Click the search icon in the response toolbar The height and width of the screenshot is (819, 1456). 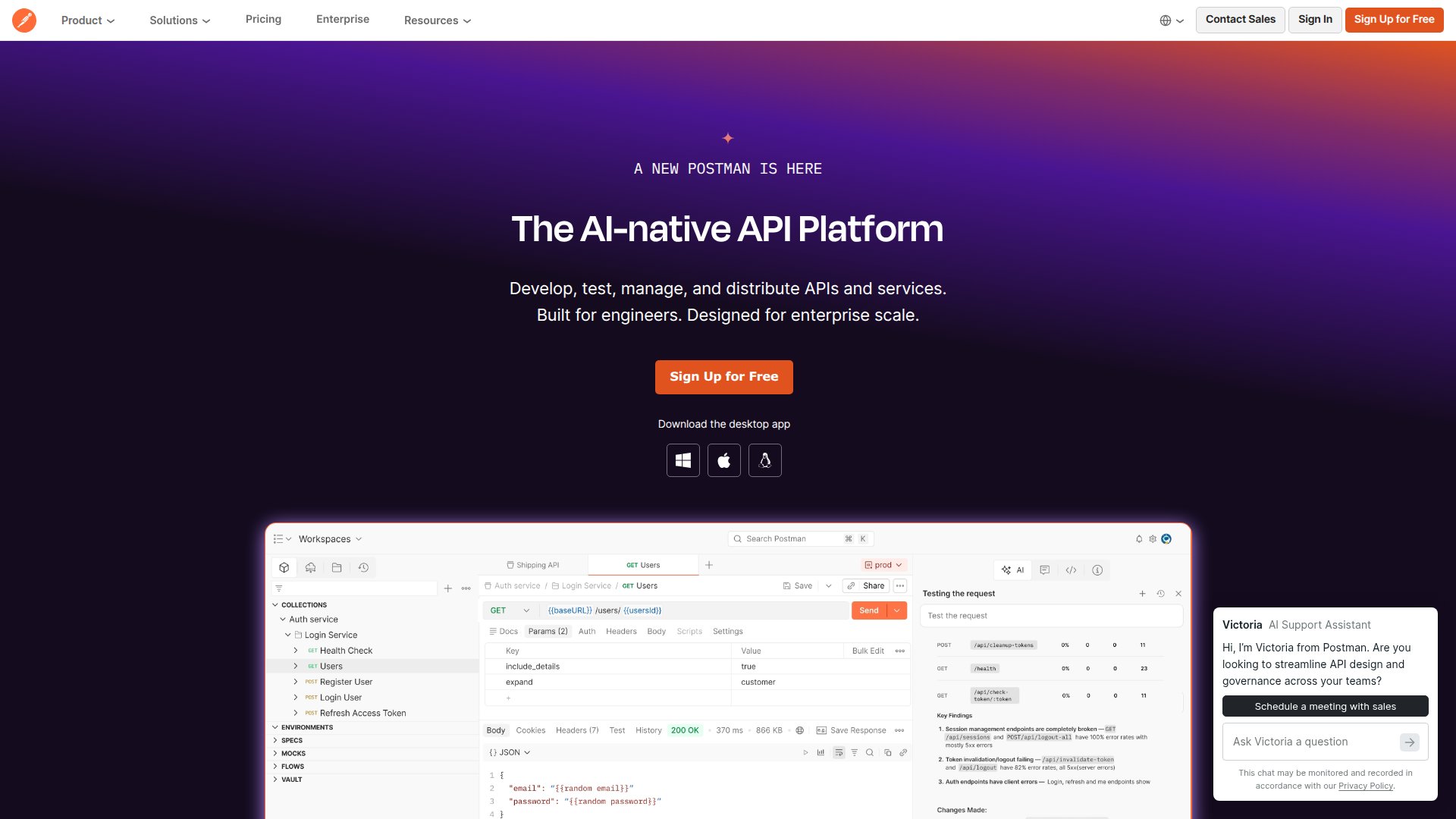coord(870,753)
